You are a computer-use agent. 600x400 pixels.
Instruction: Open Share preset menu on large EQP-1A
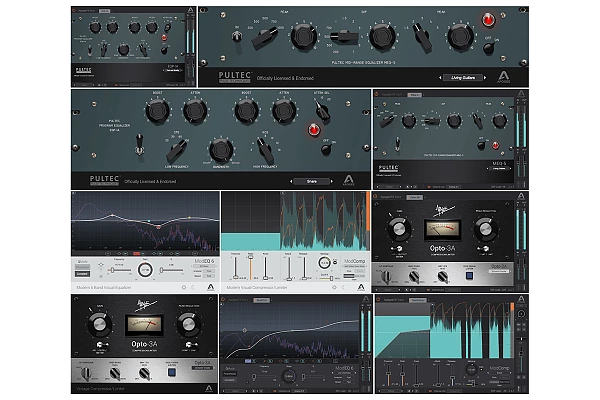pos(311,181)
